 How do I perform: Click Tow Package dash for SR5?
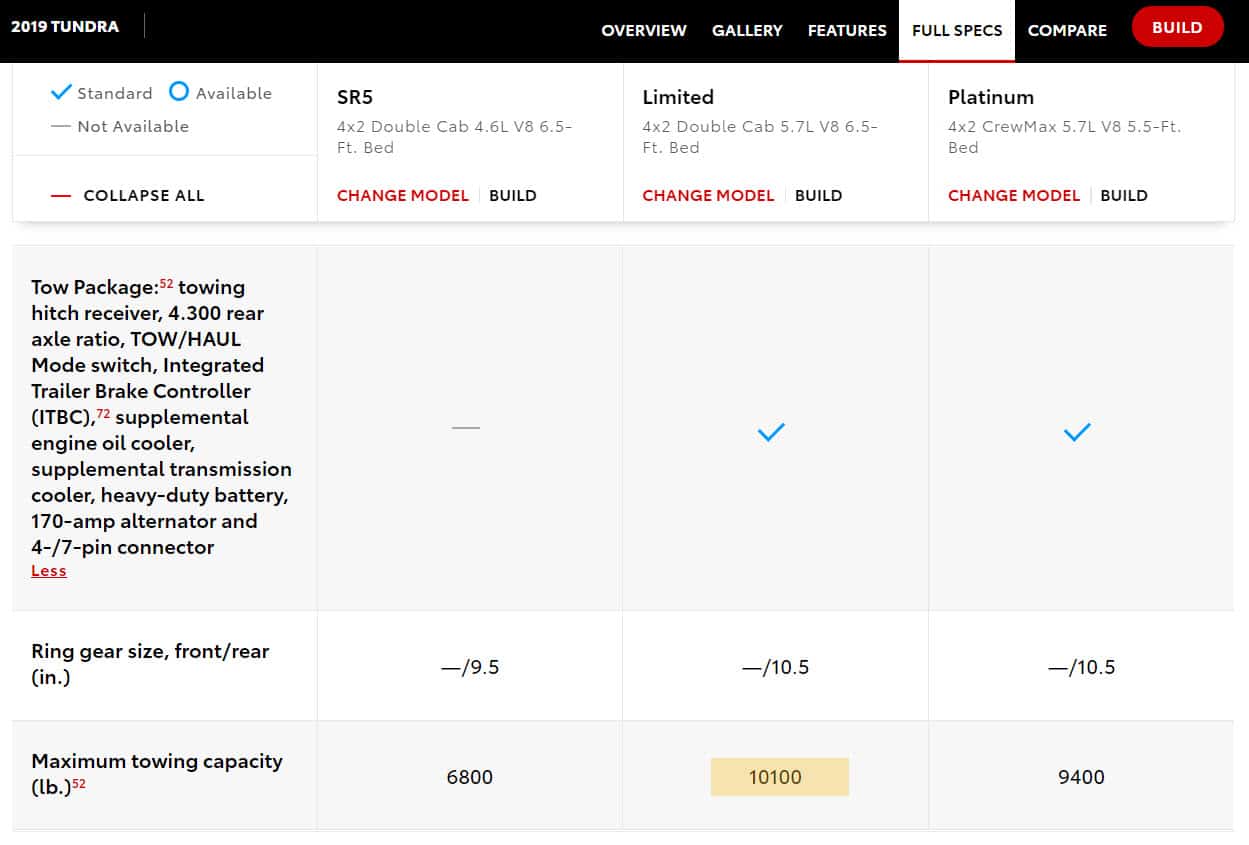coord(466,428)
